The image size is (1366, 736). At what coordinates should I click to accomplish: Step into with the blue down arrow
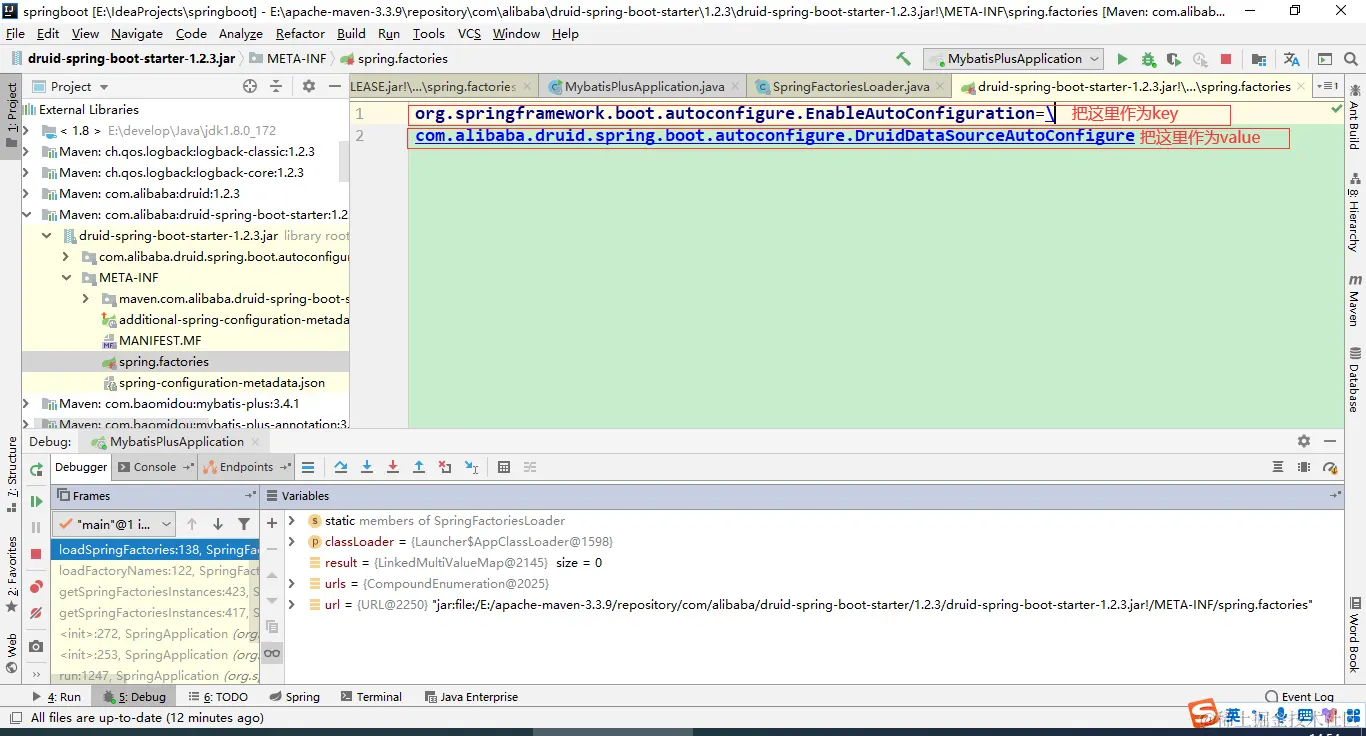click(367, 467)
